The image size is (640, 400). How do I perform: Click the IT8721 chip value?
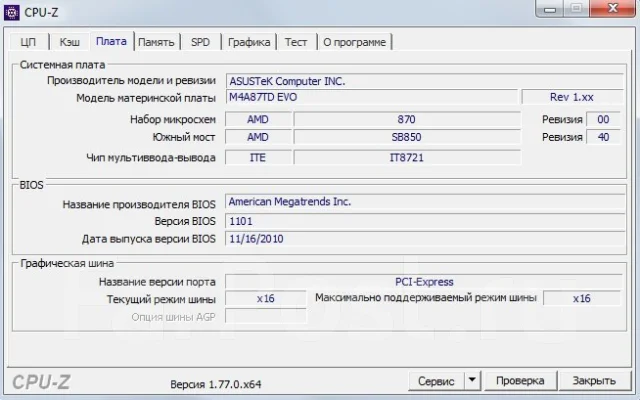coord(407,158)
